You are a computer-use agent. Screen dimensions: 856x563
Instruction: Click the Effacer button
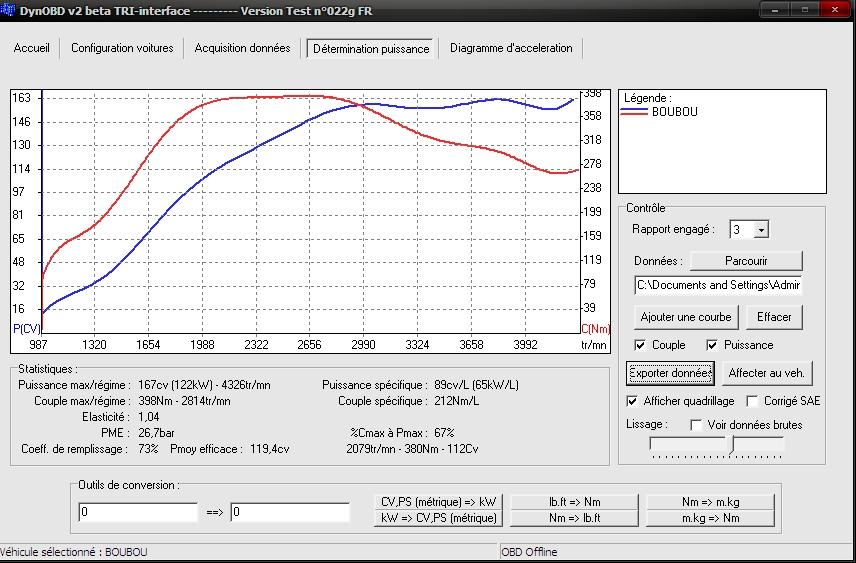coord(774,317)
